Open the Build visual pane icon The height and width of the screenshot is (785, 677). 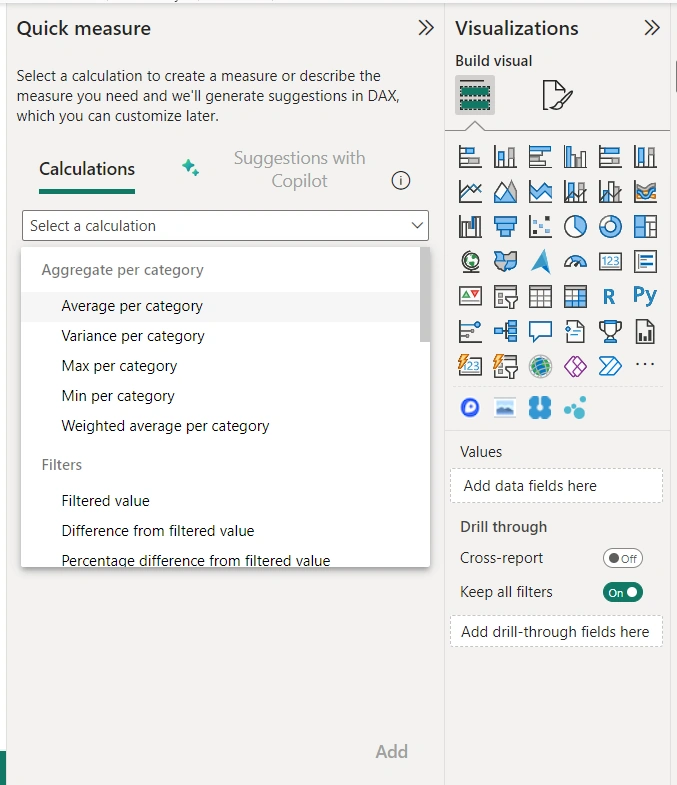tap(475, 95)
